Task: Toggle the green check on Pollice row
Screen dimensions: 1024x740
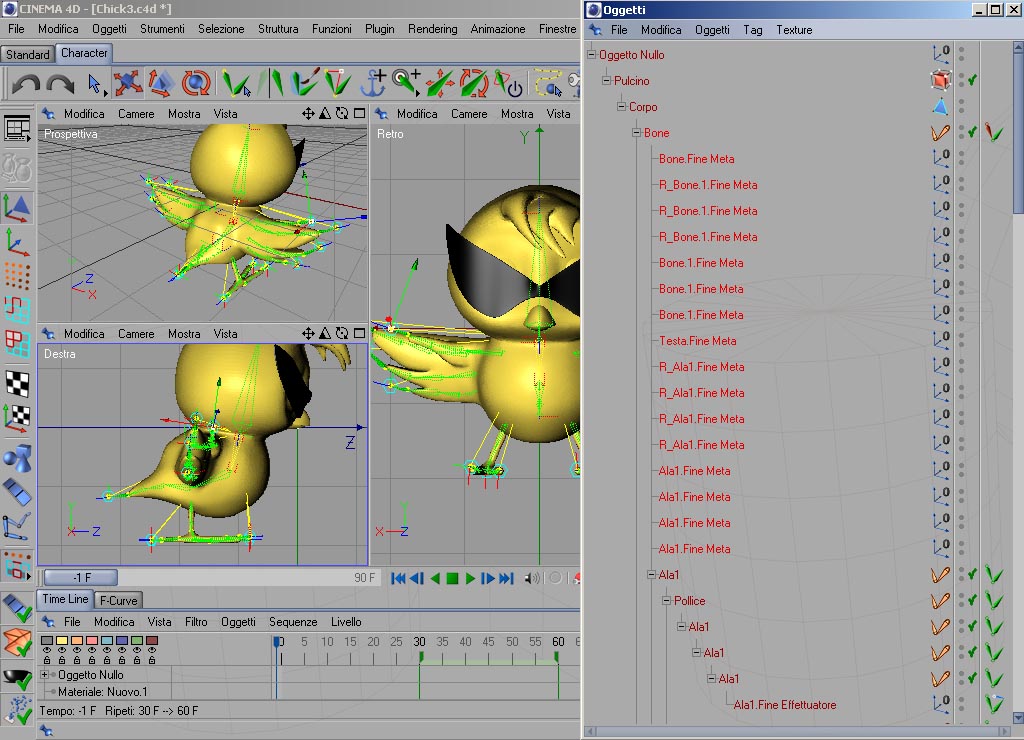Action: [972, 601]
